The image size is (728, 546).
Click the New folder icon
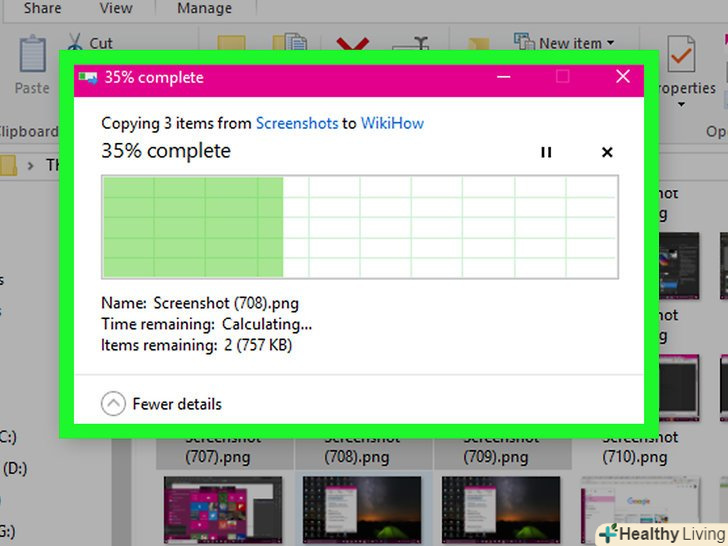[x=478, y=44]
